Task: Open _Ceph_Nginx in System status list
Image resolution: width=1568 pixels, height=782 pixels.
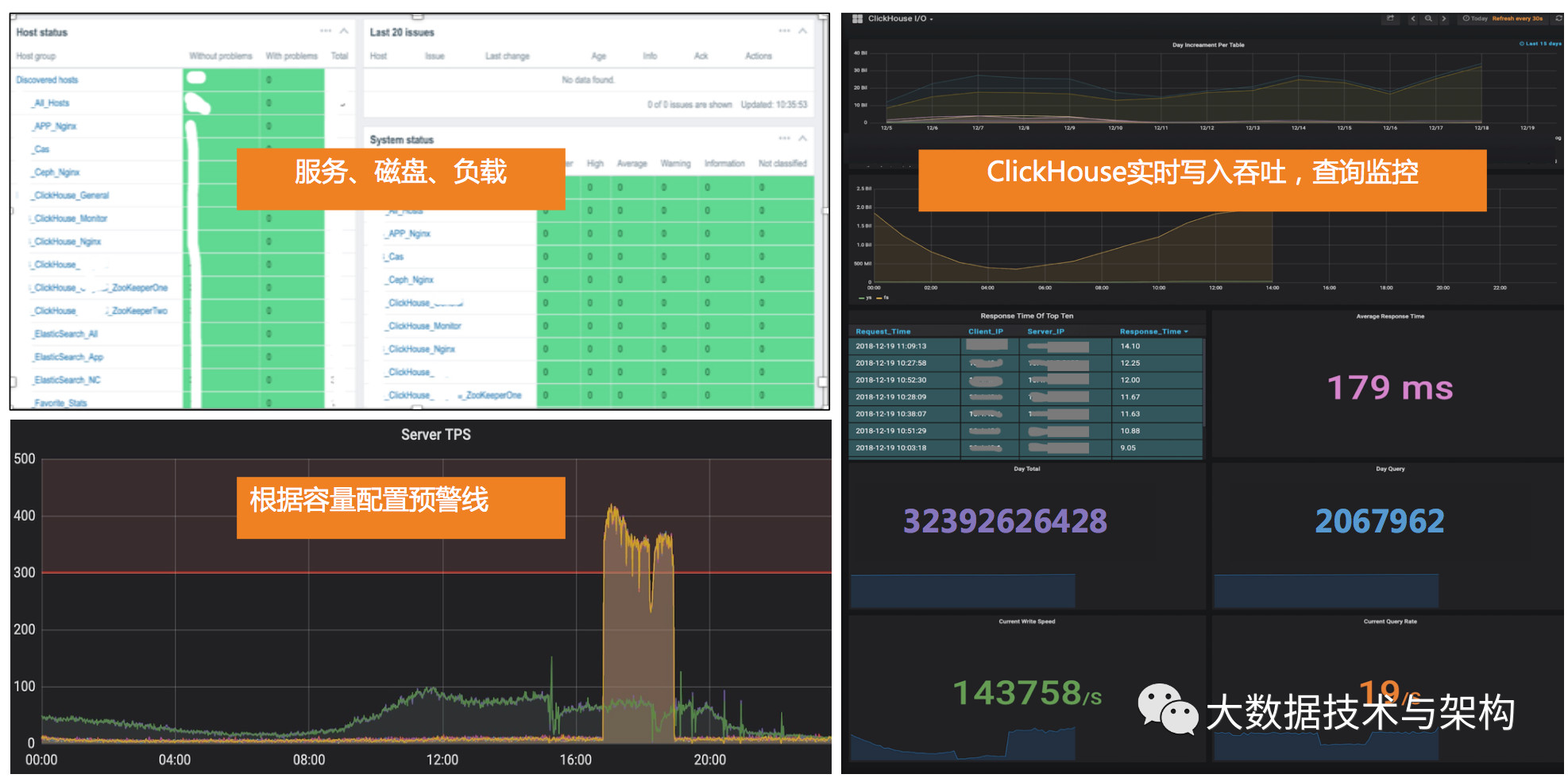Action: point(410,279)
